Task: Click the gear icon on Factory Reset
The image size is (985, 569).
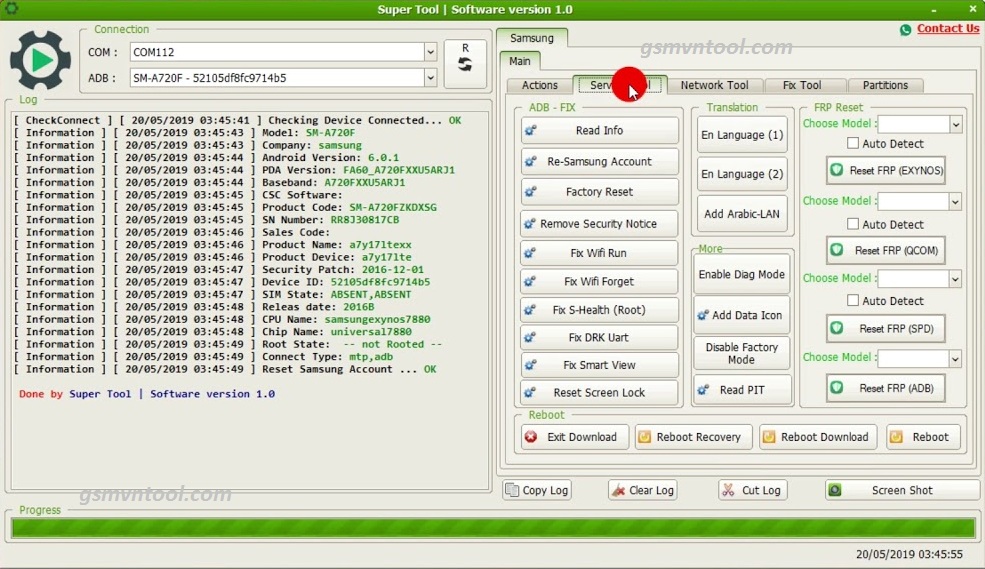Action: 530,192
